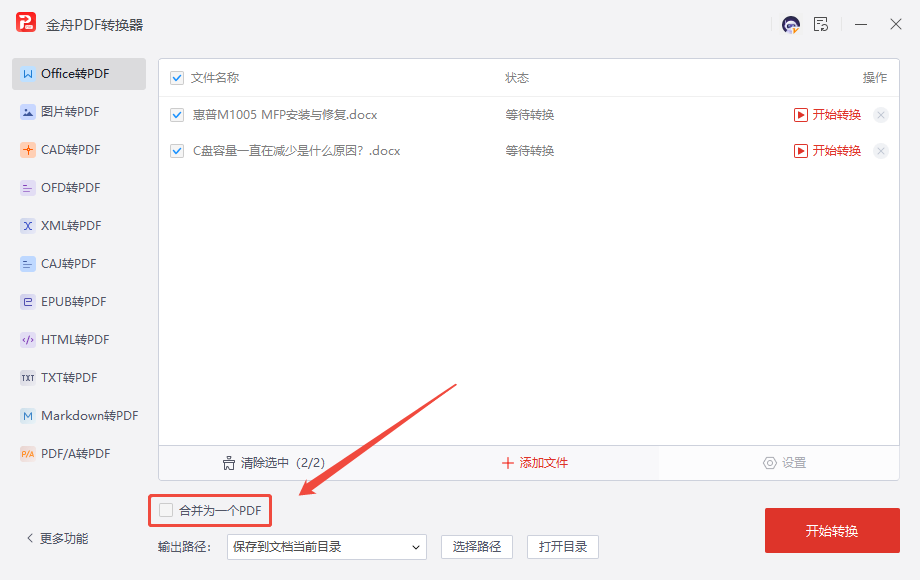
Task: Minimize the window
Action: tap(861, 25)
